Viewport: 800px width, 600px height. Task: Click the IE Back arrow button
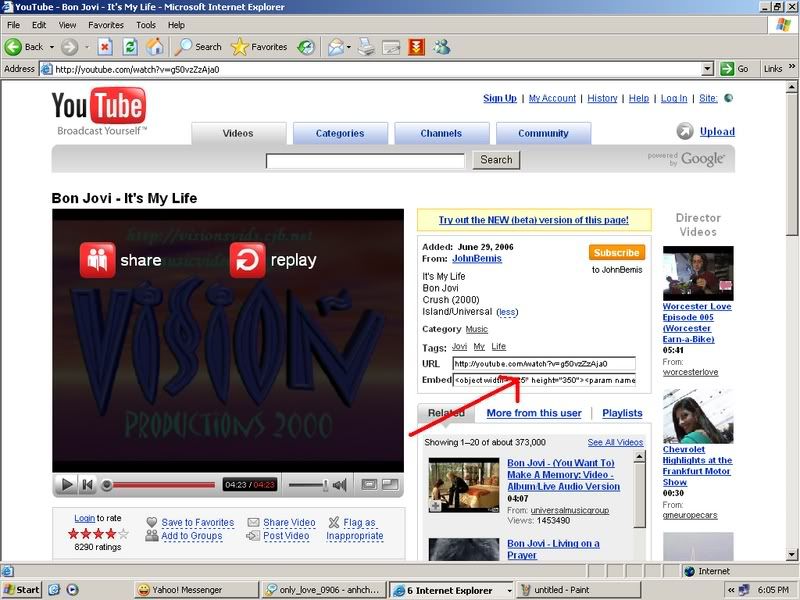tap(13, 47)
